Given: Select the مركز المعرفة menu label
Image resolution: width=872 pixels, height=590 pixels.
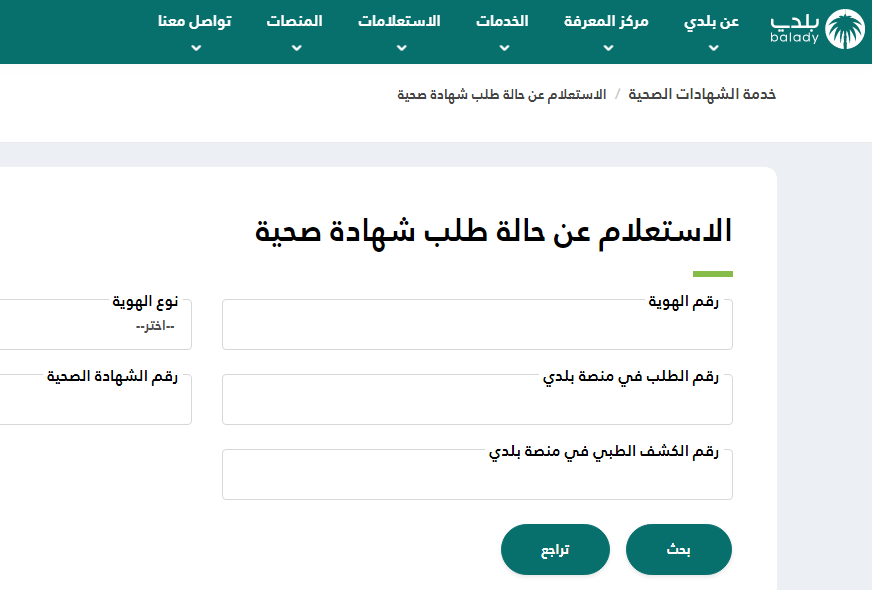Looking at the screenshot, I should click(606, 21).
